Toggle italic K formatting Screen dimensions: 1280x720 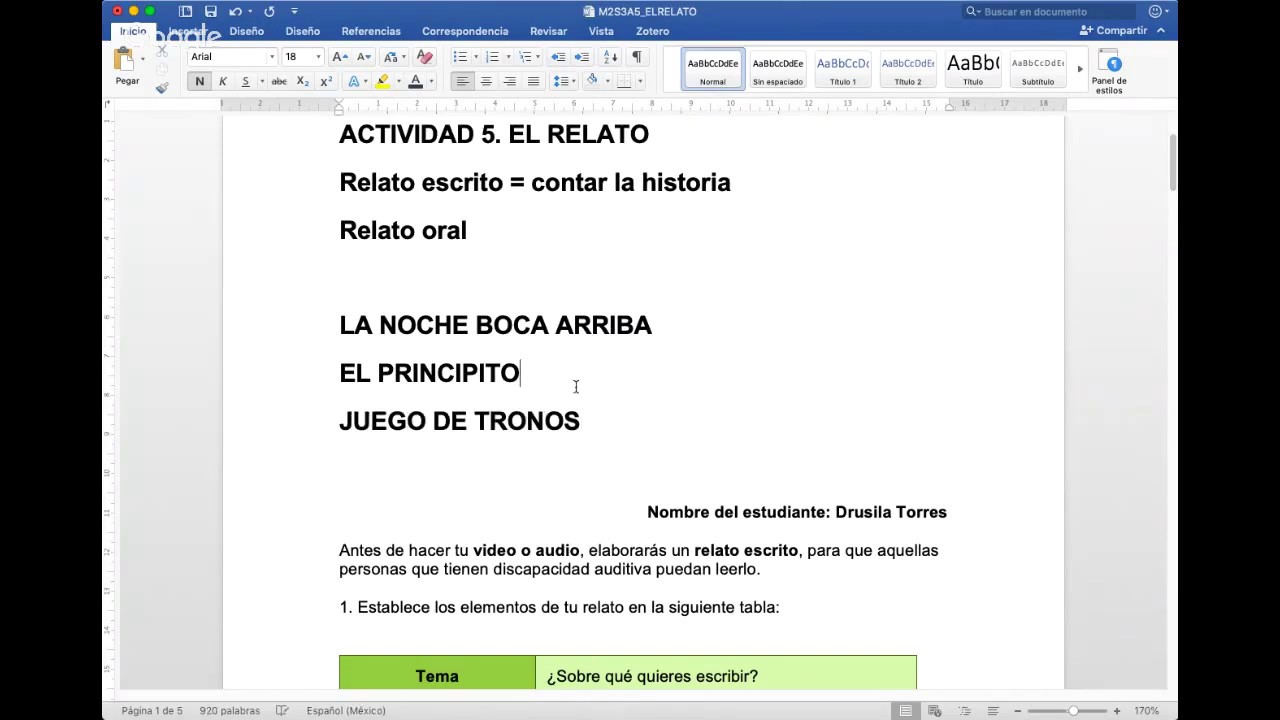point(222,82)
